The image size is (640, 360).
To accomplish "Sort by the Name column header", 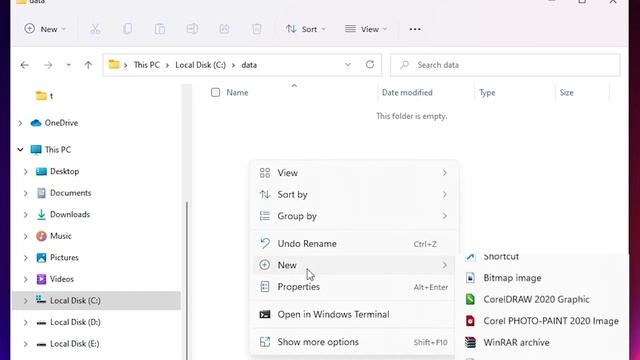I will 237,93.
